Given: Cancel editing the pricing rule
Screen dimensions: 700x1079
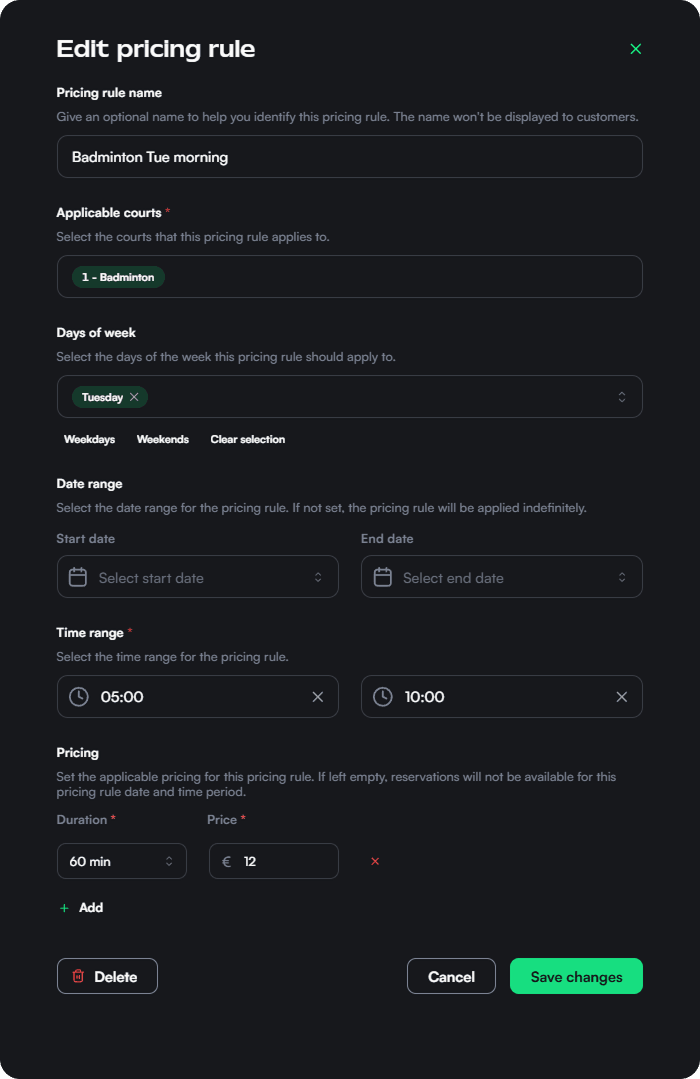Looking at the screenshot, I should [x=451, y=975].
